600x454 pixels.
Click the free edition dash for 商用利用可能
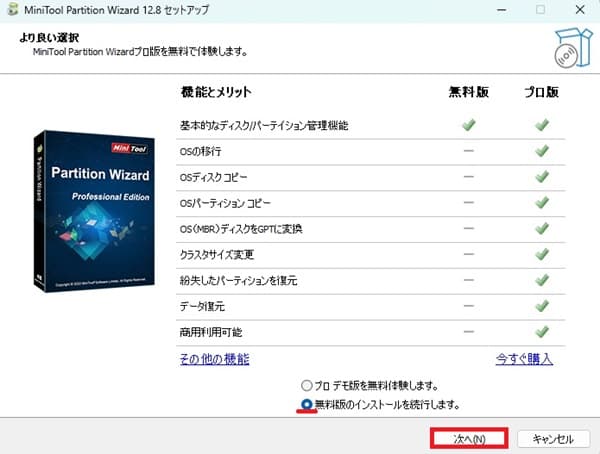tap(469, 332)
